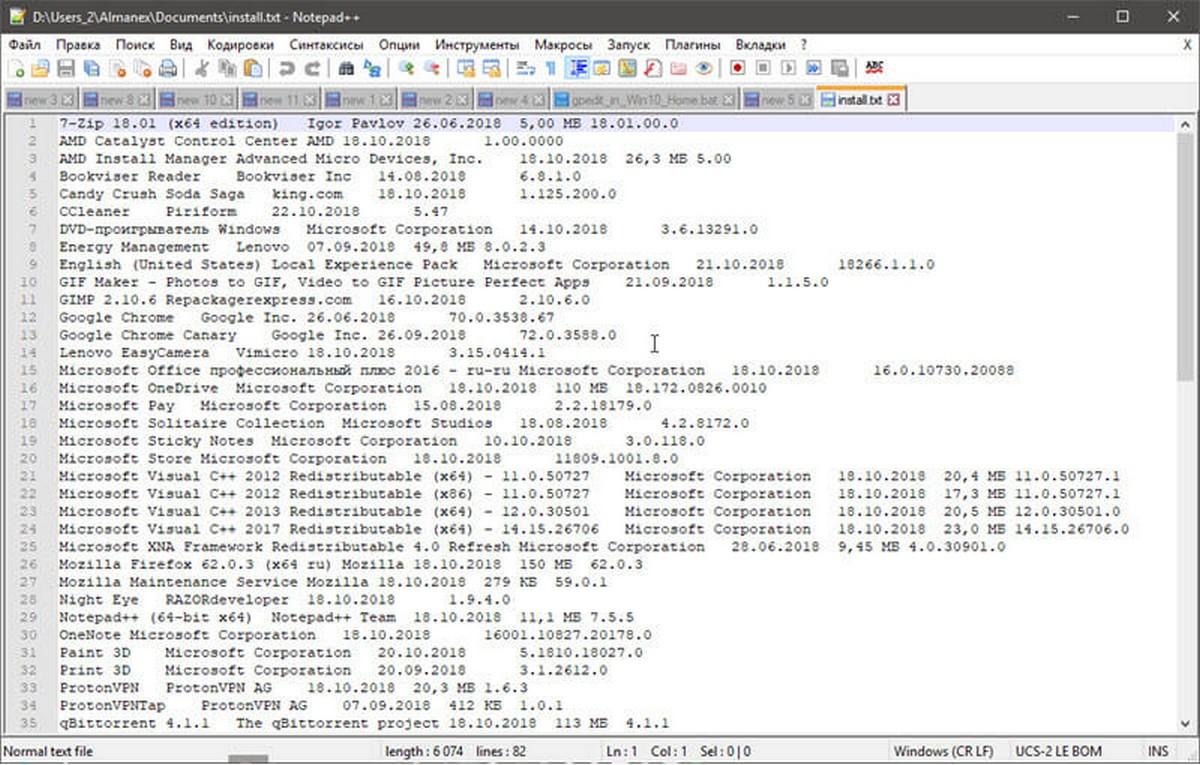
Task: Open the Синтаксисы menu
Action: click(x=326, y=45)
